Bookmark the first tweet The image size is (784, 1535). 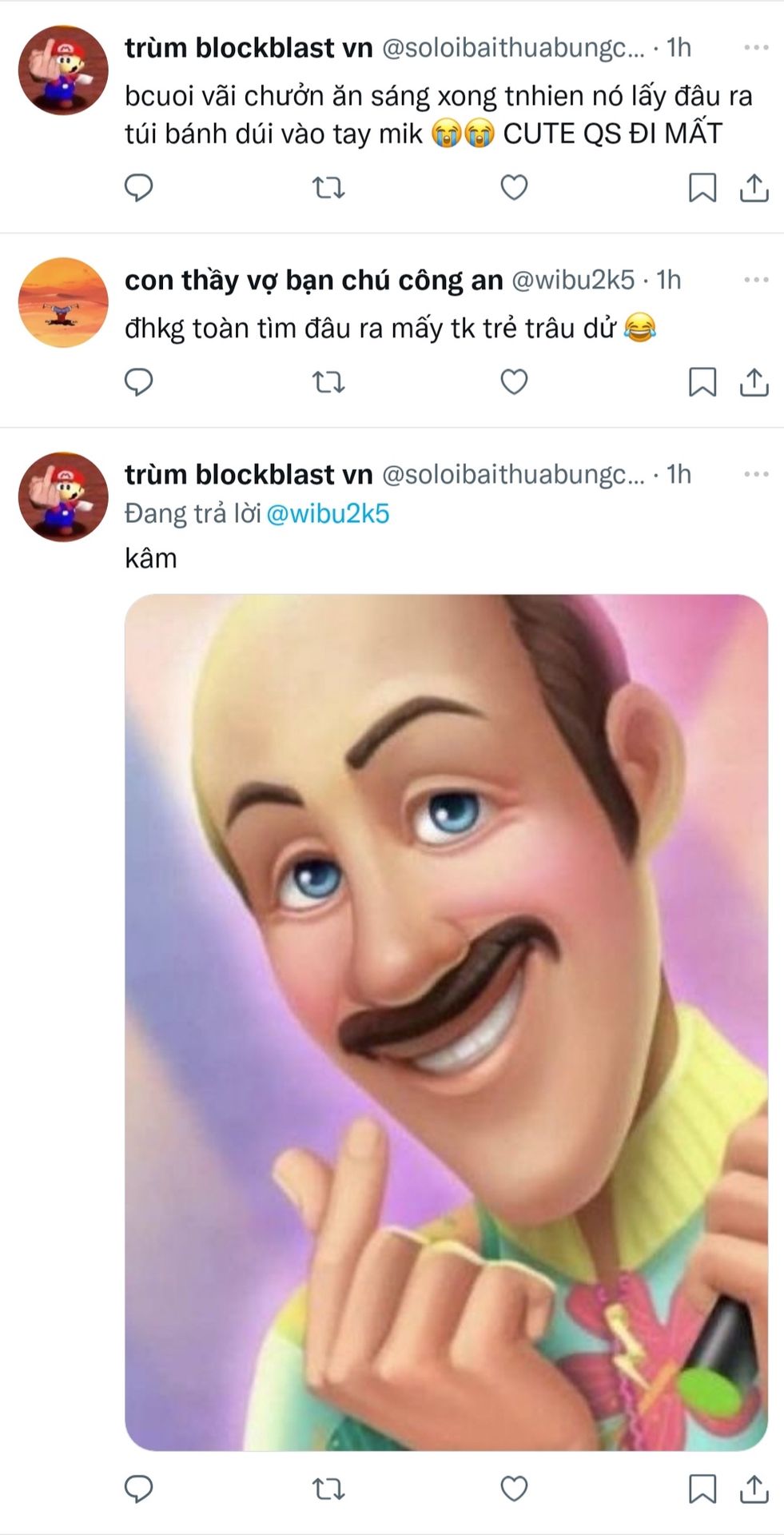(x=702, y=188)
